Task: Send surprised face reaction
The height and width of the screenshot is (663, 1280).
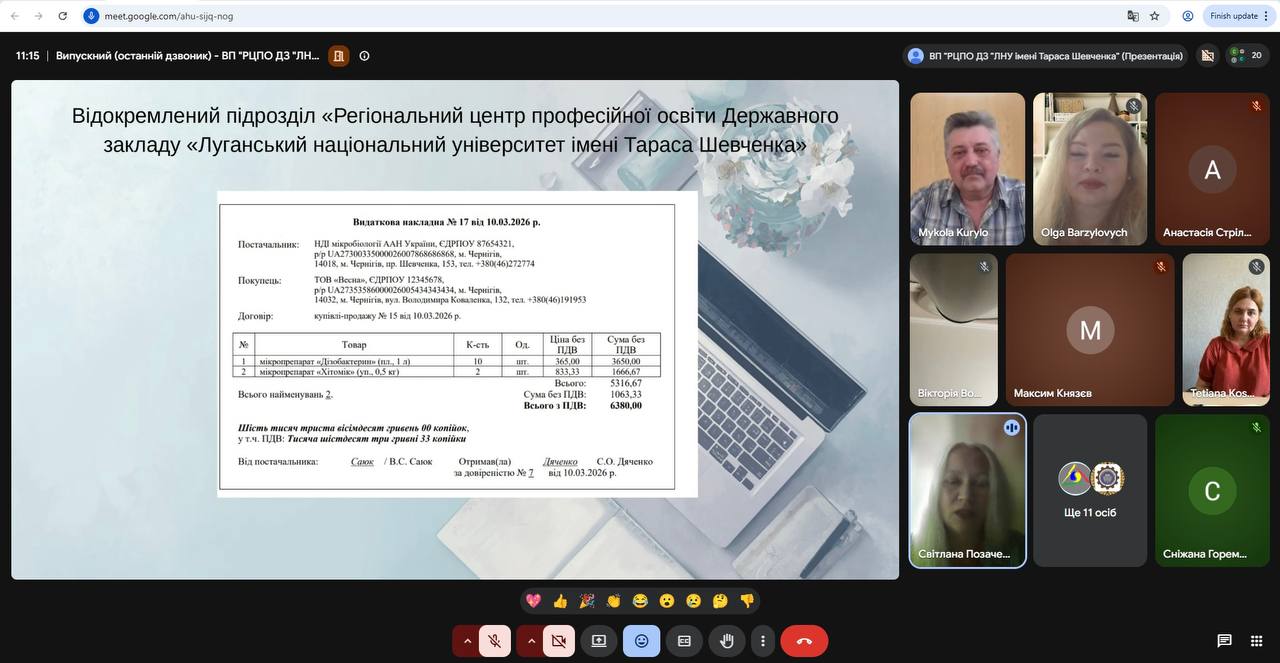Action: point(667,601)
